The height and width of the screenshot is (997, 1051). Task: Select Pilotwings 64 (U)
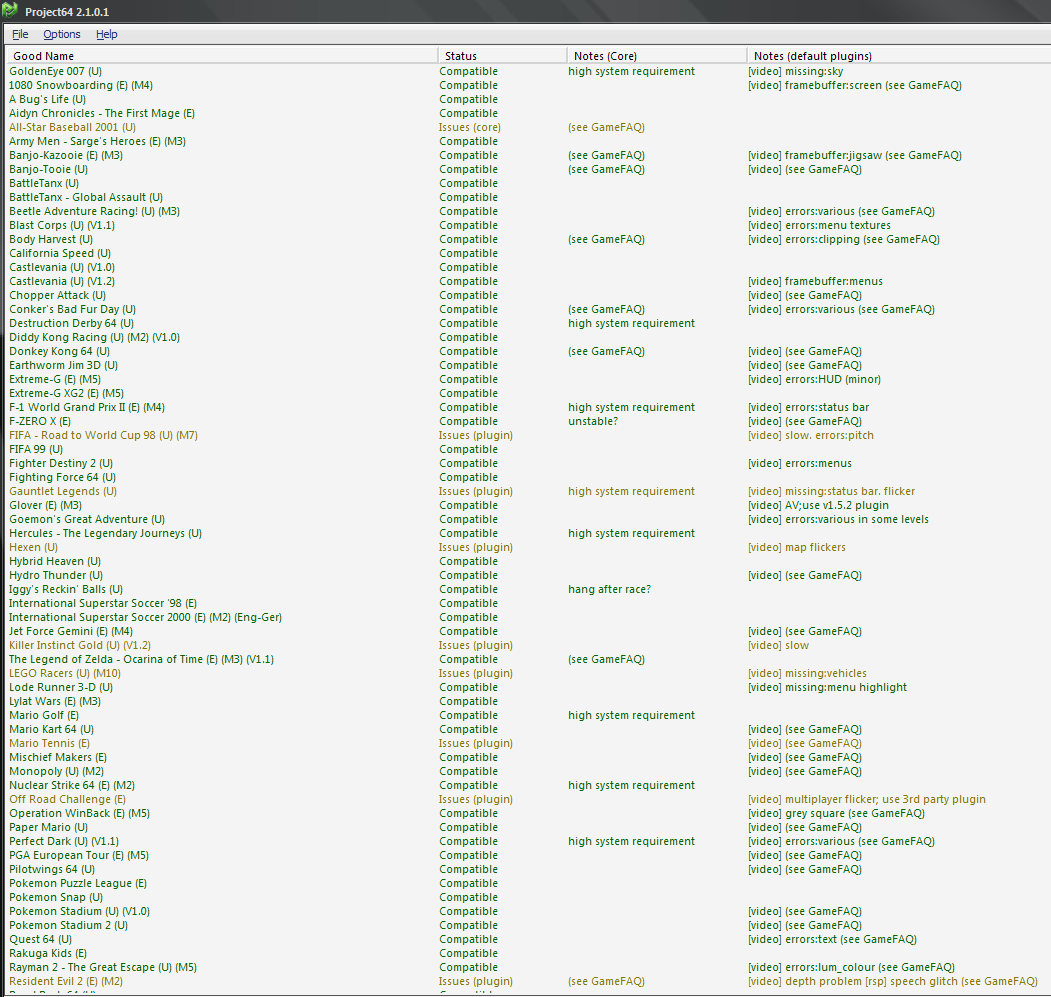pos(52,870)
